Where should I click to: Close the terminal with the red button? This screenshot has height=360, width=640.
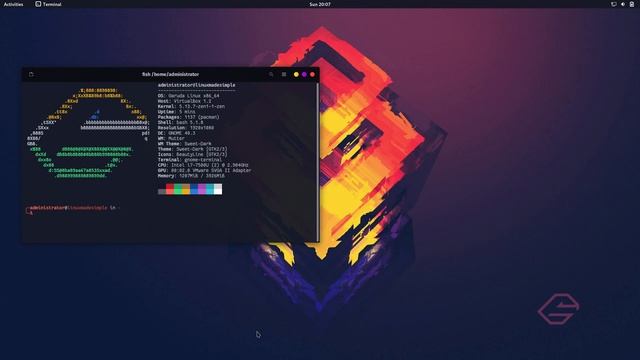(313, 74)
